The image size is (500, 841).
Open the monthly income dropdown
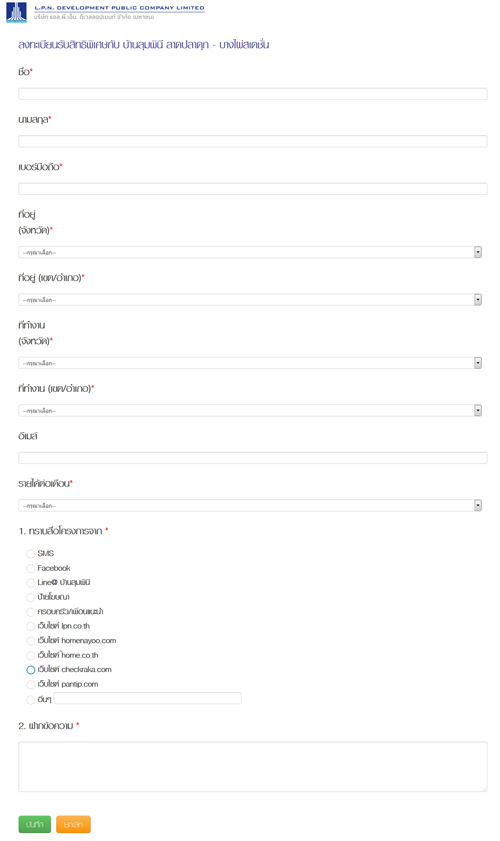point(250,505)
